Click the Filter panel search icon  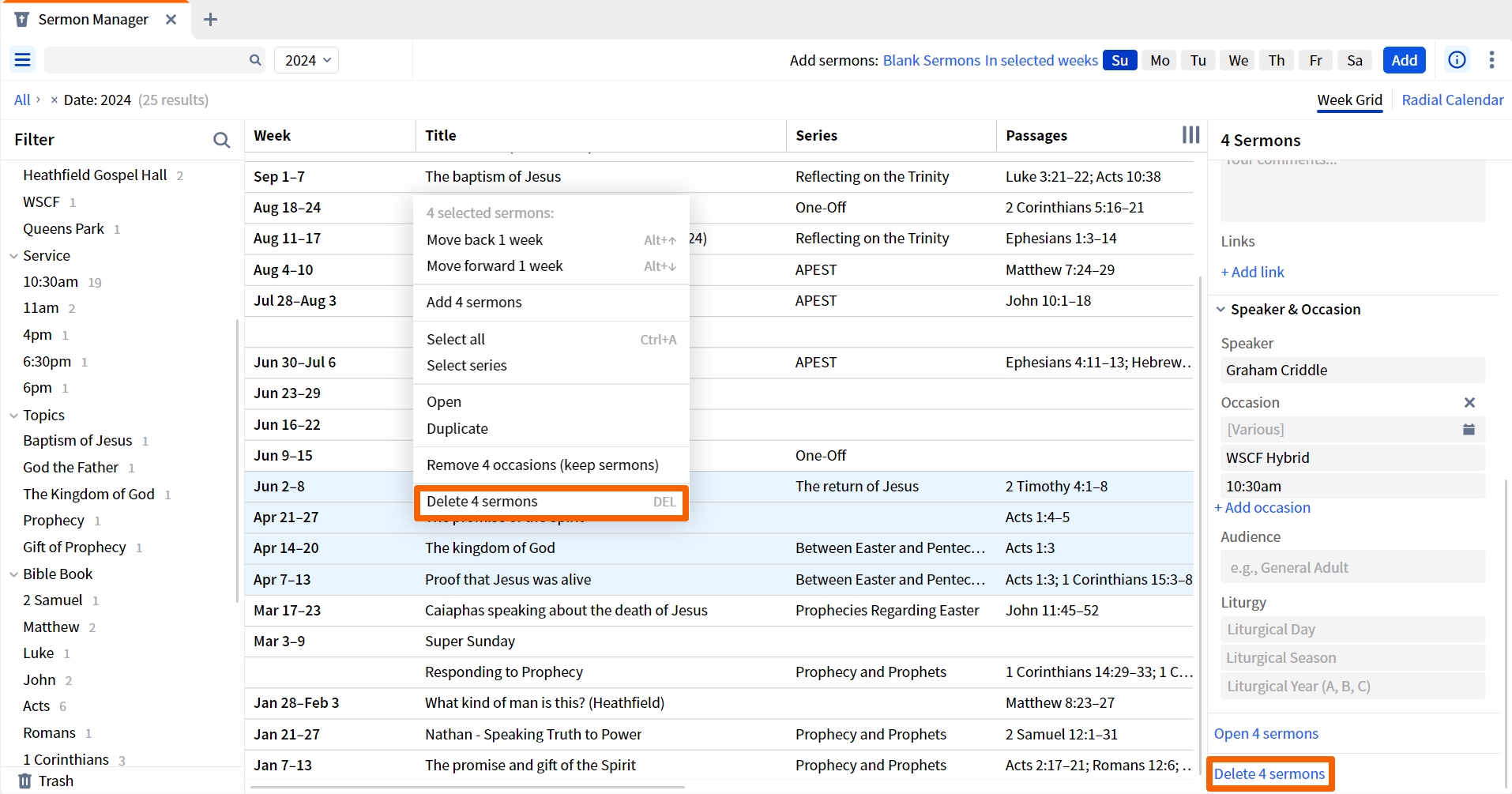tap(221, 140)
